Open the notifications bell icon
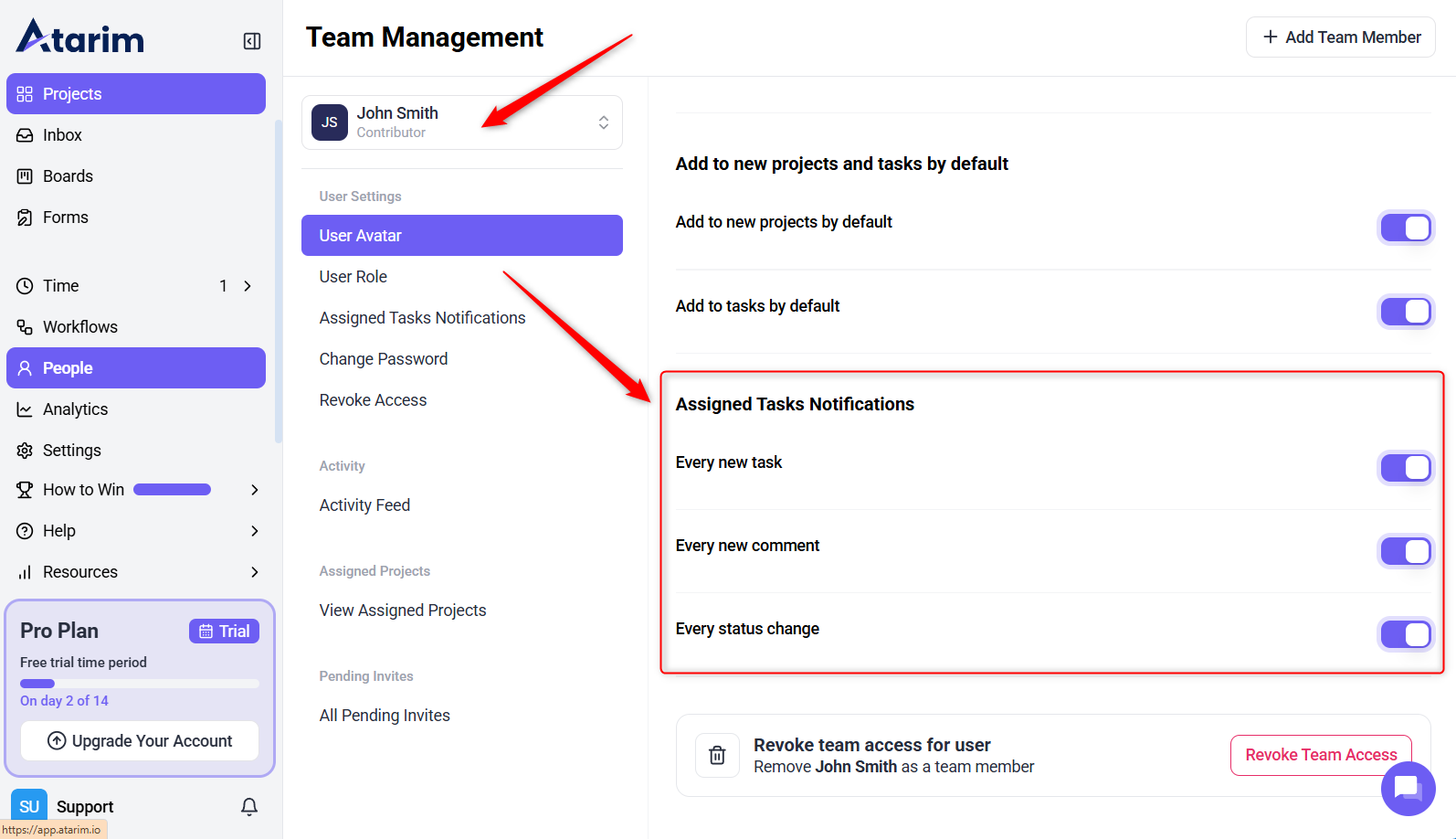This screenshot has width=1456, height=839. click(x=249, y=806)
